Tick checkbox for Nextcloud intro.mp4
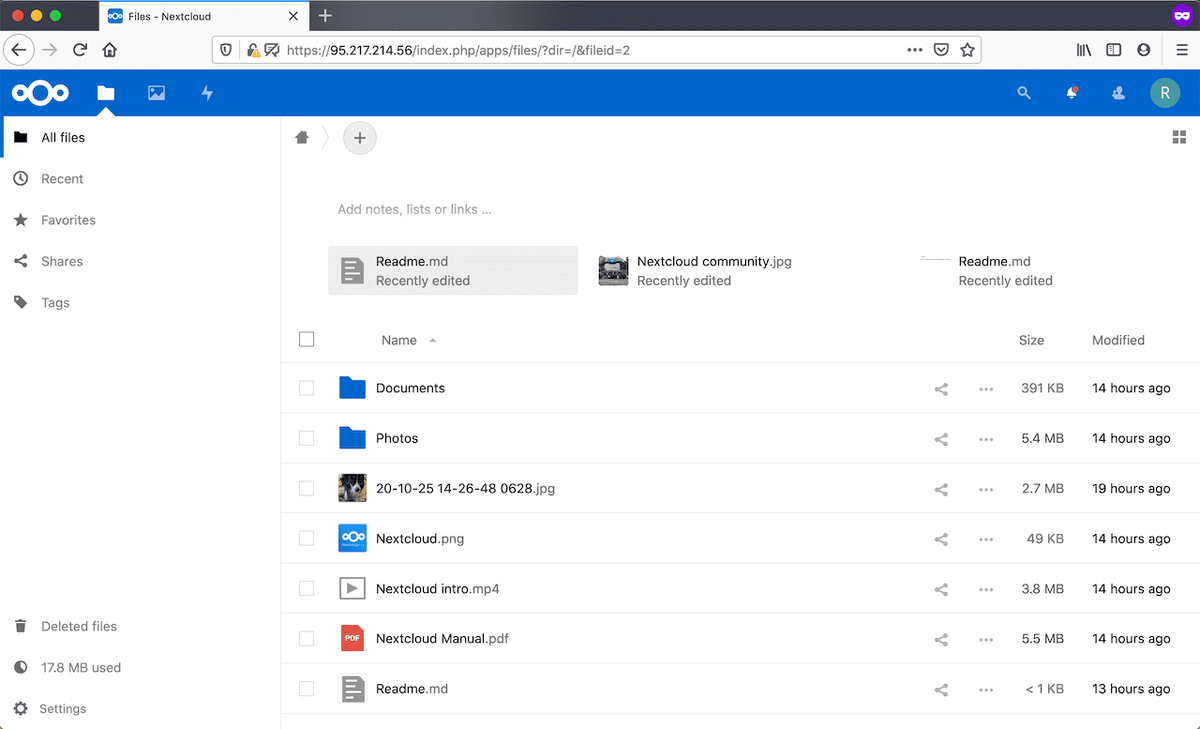The width and height of the screenshot is (1200, 729). [x=307, y=588]
